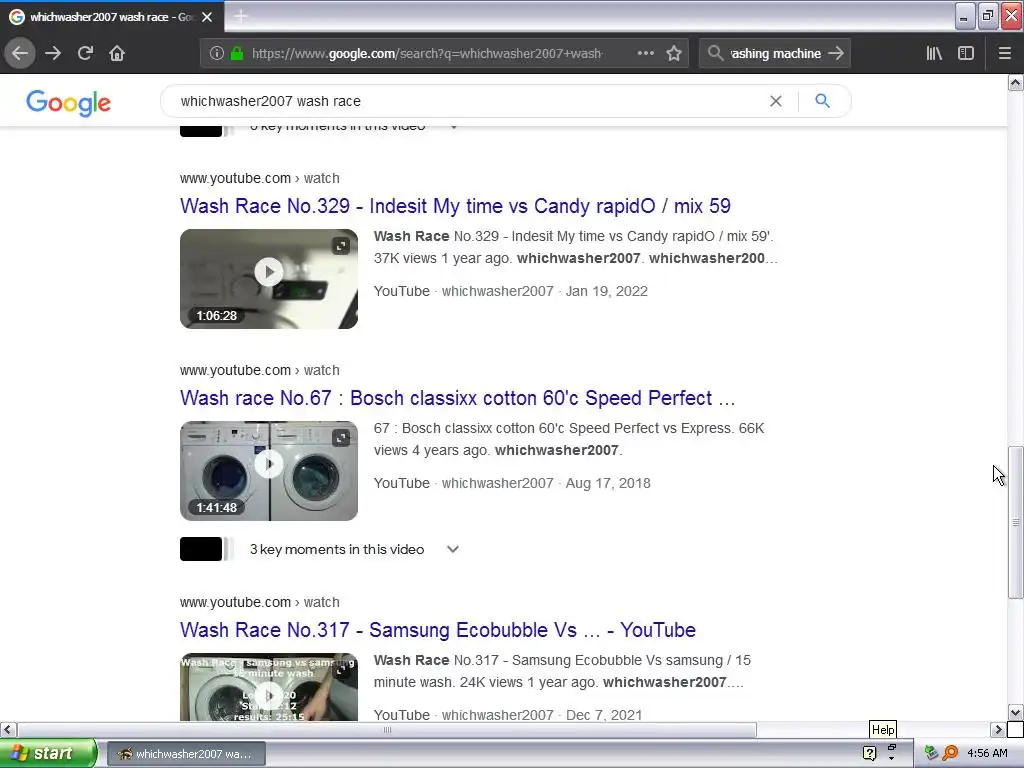Open a new browser tab
This screenshot has width=1024, height=768.
click(241, 16)
